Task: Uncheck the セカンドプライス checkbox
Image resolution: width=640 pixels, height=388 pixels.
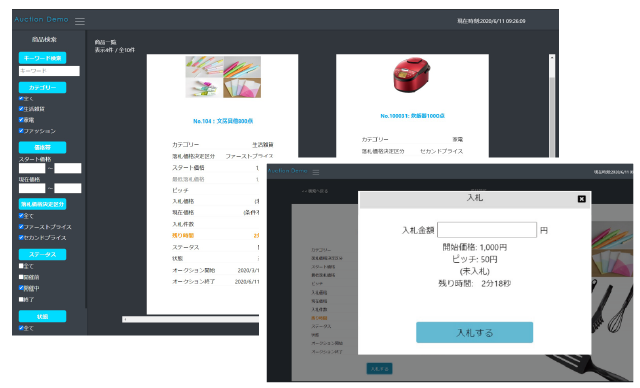Action: [21, 237]
